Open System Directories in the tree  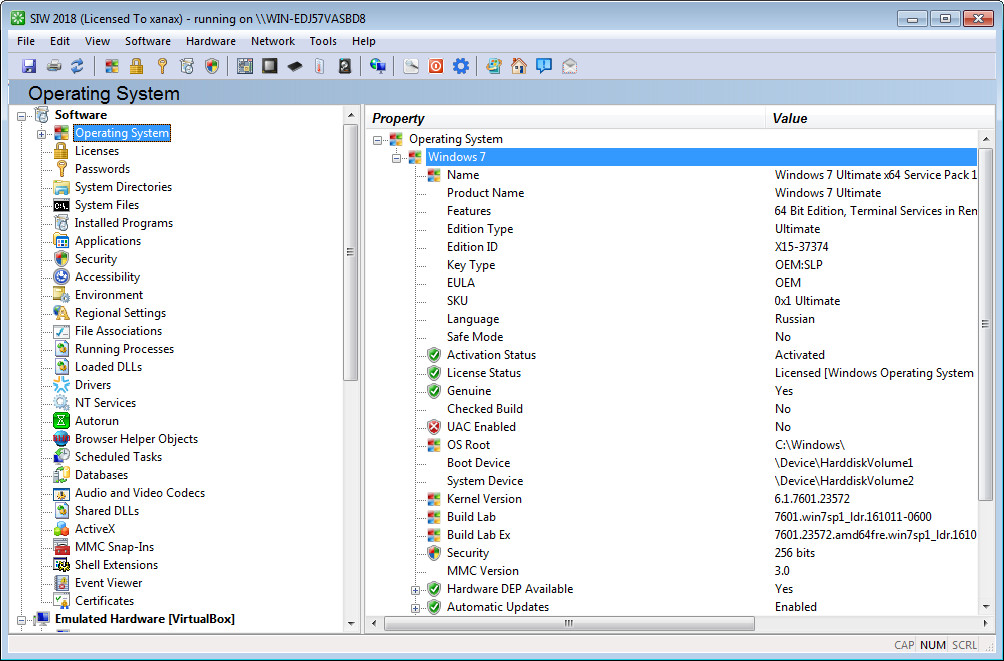[x=123, y=187]
